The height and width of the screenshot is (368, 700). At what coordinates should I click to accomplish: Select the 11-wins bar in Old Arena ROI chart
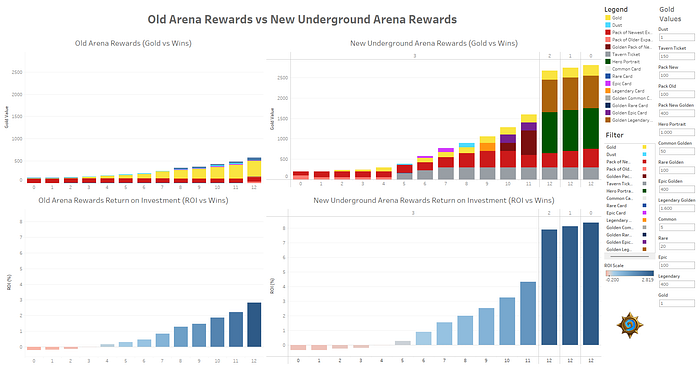coord(236,330)
